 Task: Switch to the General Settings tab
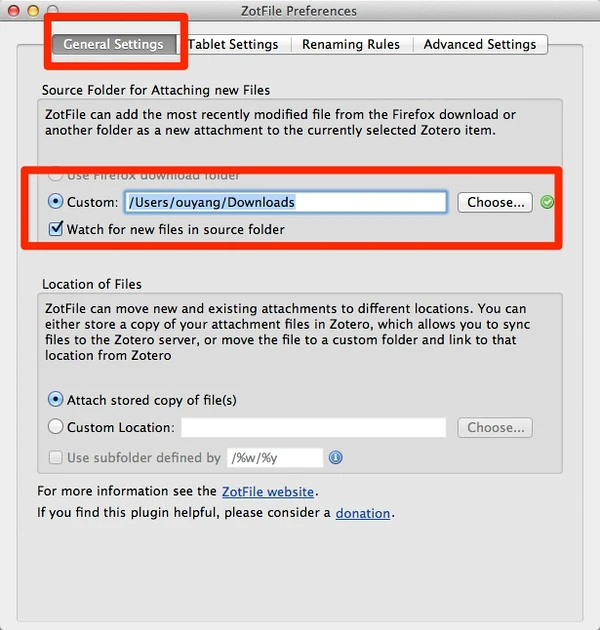[x=113, y=44]
